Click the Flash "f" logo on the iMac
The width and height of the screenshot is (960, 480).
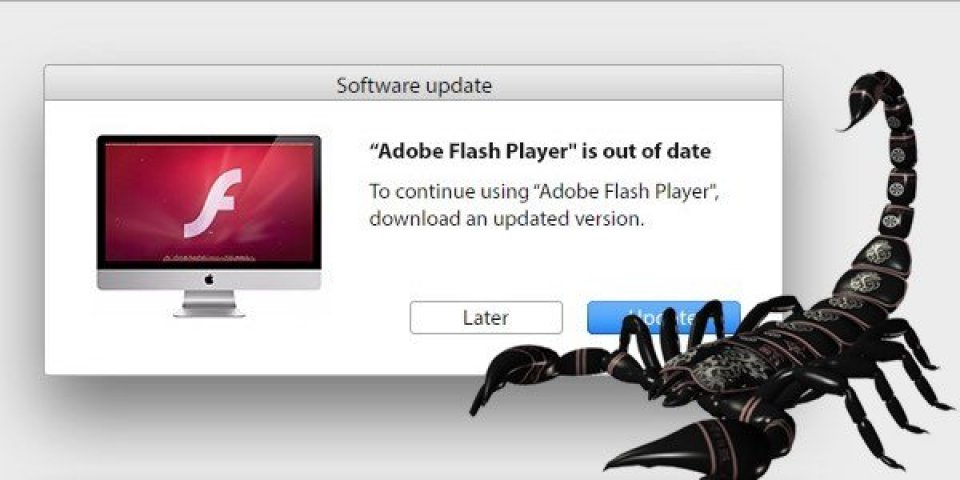tap(212, 203)
